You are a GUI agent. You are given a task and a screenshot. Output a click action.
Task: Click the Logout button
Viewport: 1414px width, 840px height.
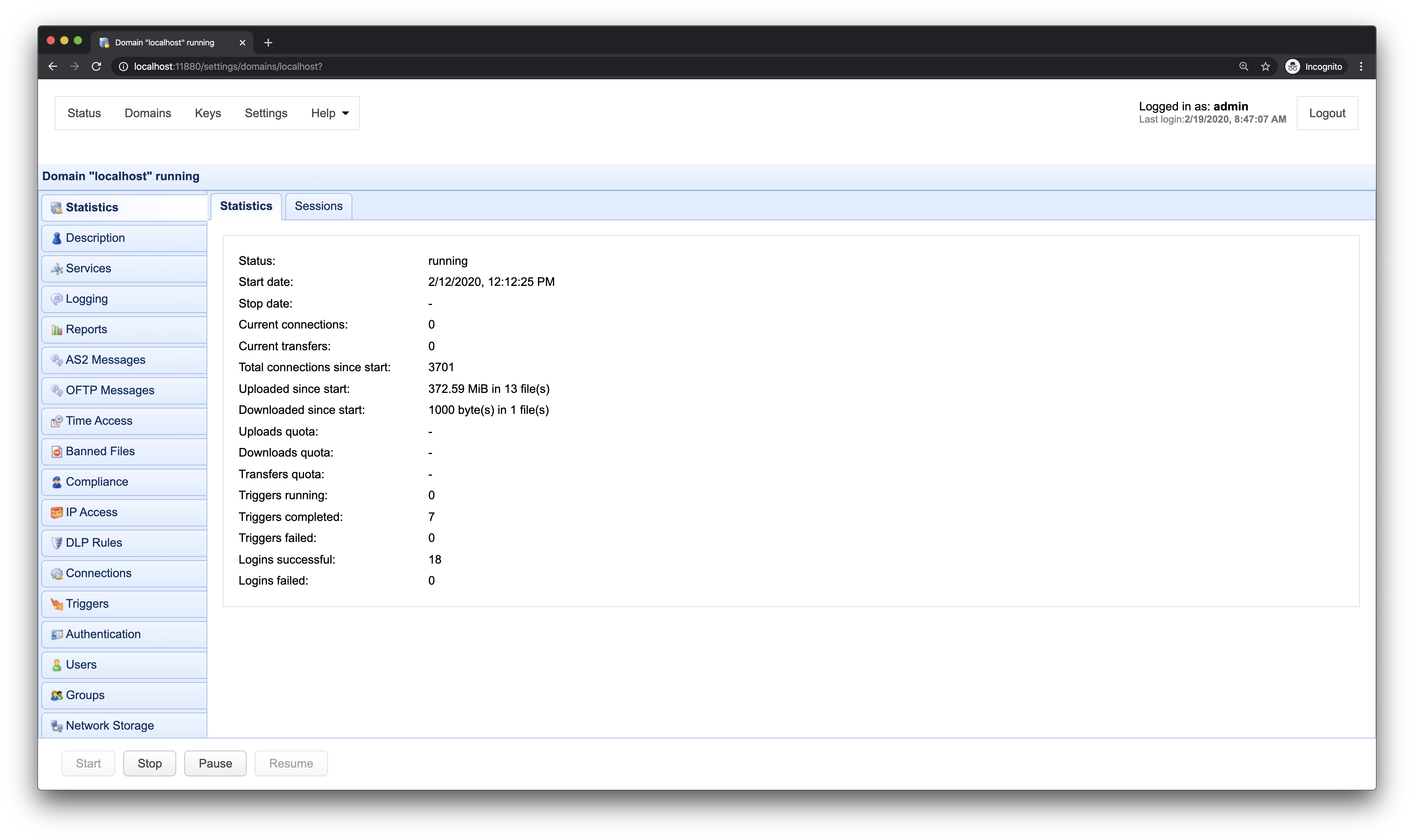(1326, 113)
